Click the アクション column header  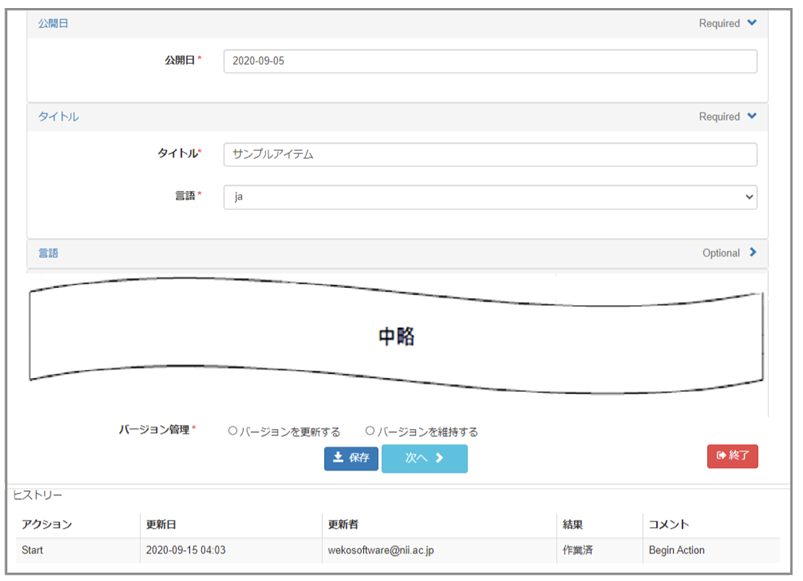47,524
